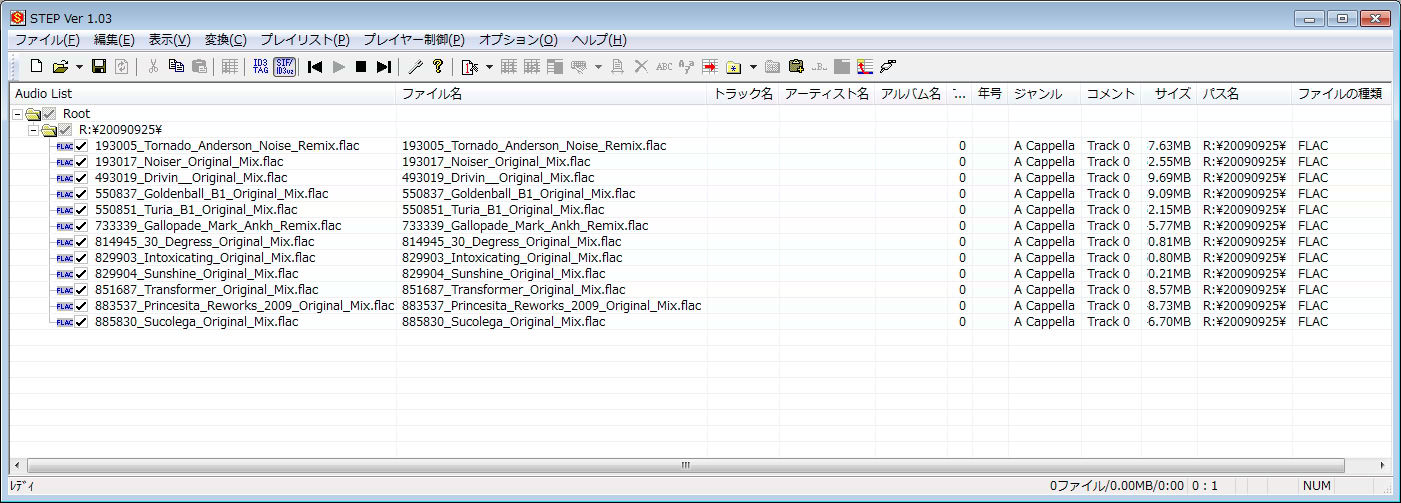1401x503 pixels.
Task: Sort by the アーティスト名 column header
Action: pyautogui.click(x=826, y=94)
